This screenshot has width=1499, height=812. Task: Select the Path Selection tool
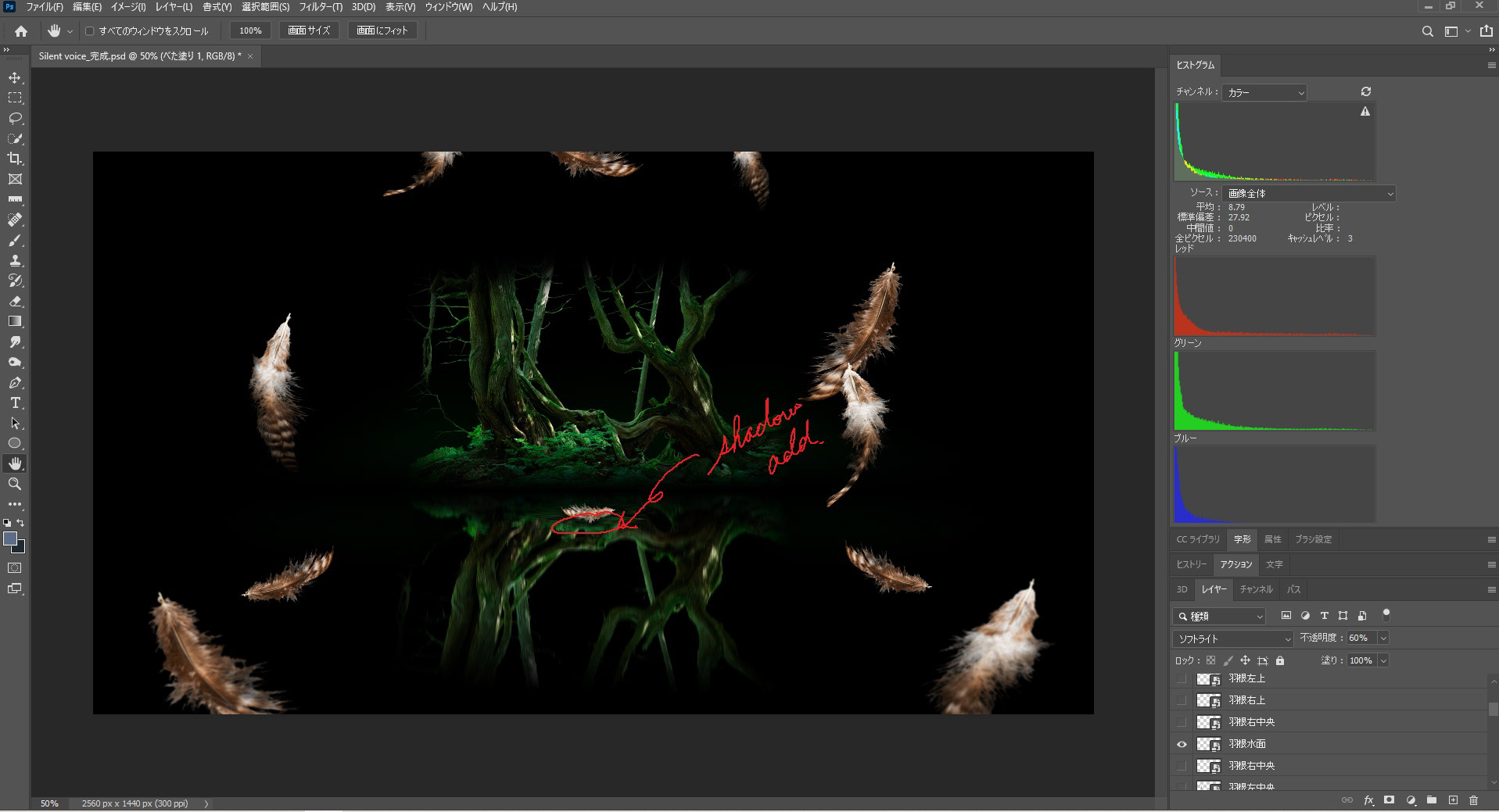coord(15,424)
